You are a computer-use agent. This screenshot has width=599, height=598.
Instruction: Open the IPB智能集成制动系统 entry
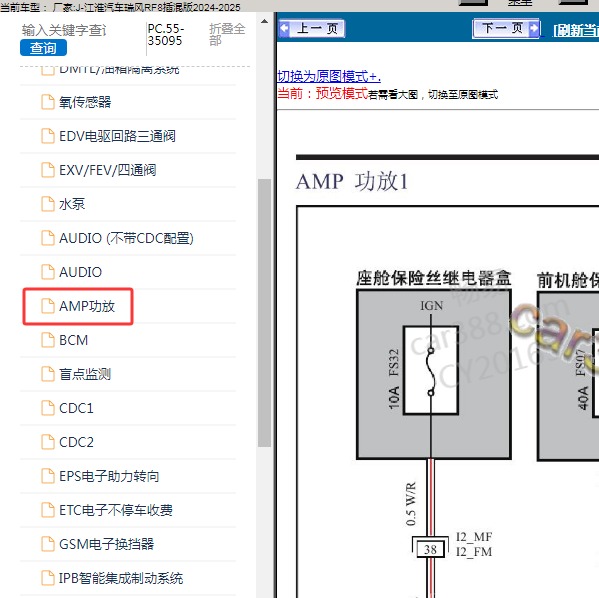click(x=121, y=578)
